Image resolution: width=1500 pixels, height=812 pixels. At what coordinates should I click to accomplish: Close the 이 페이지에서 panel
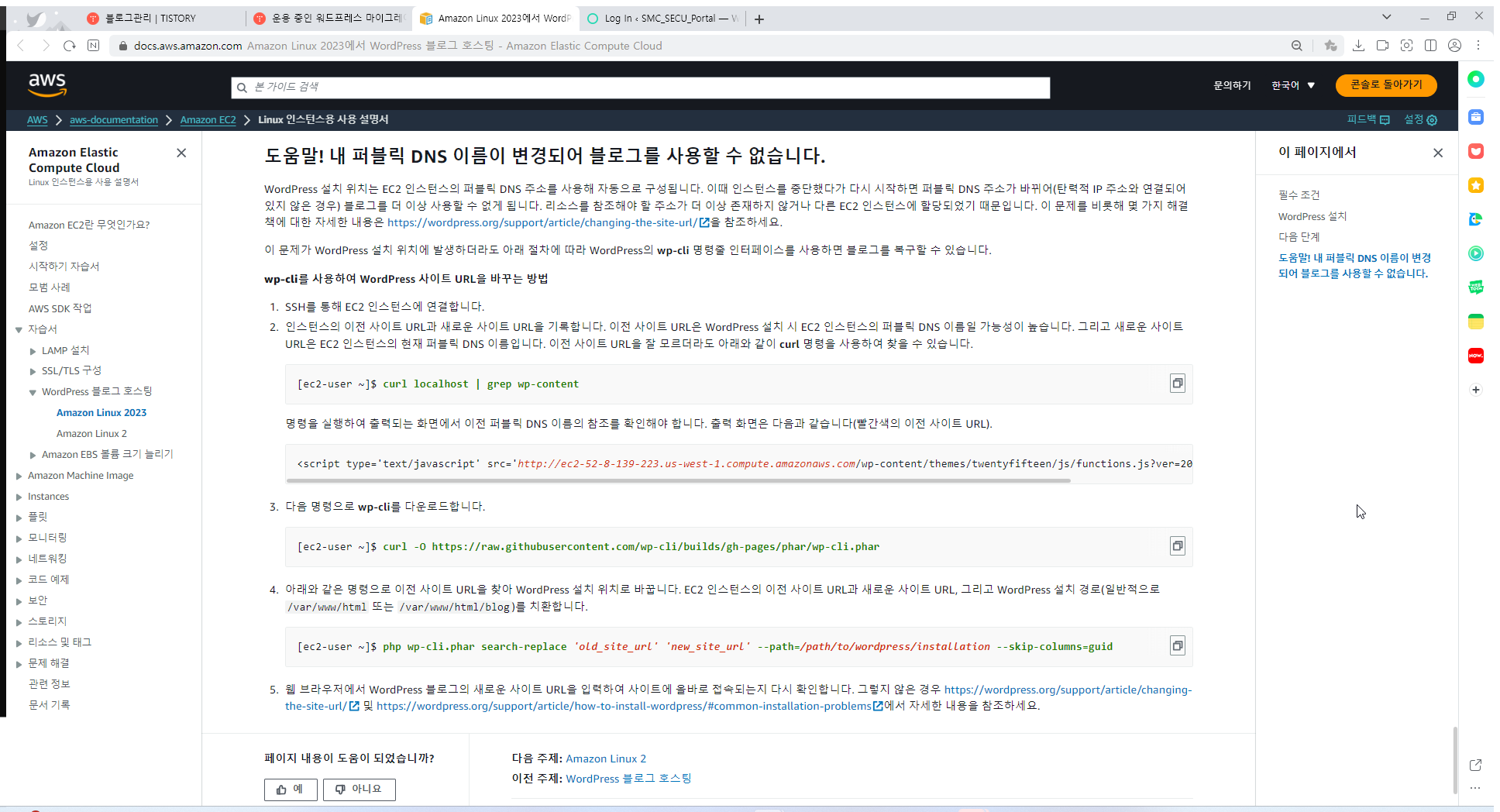coord(1438,153)
